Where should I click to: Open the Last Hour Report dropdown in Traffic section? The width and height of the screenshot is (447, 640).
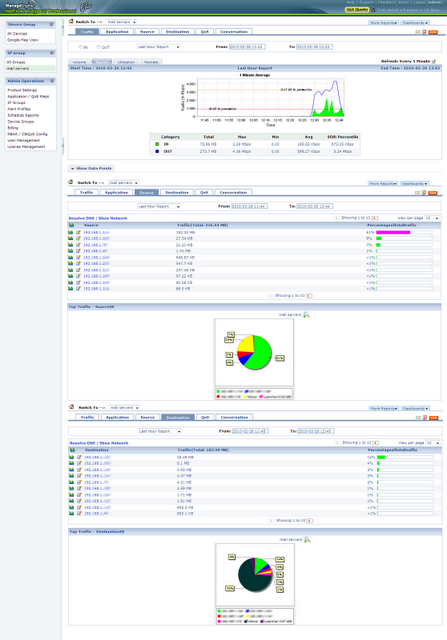pos(158,47)
